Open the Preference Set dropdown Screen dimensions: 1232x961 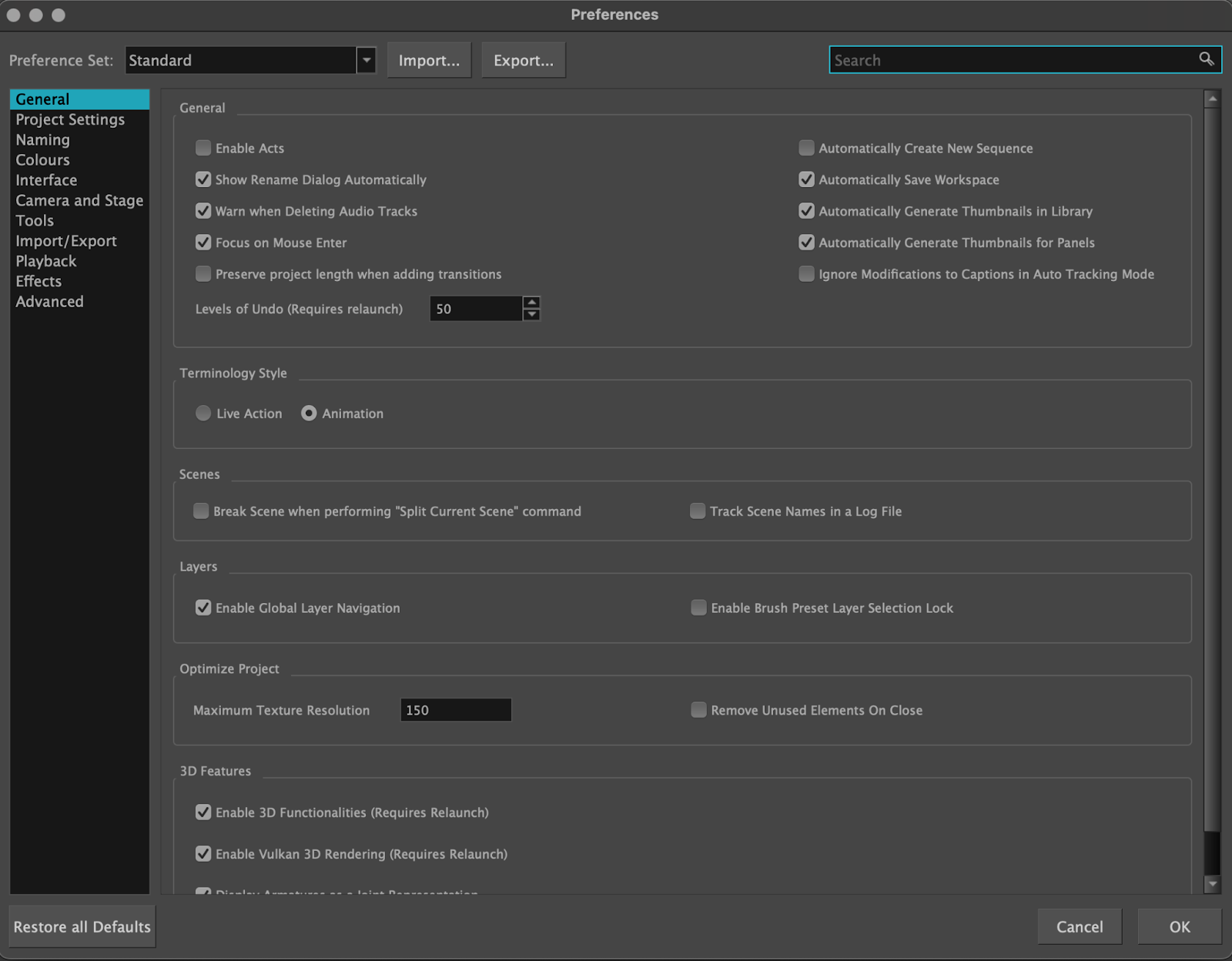(x=367, y=59)
